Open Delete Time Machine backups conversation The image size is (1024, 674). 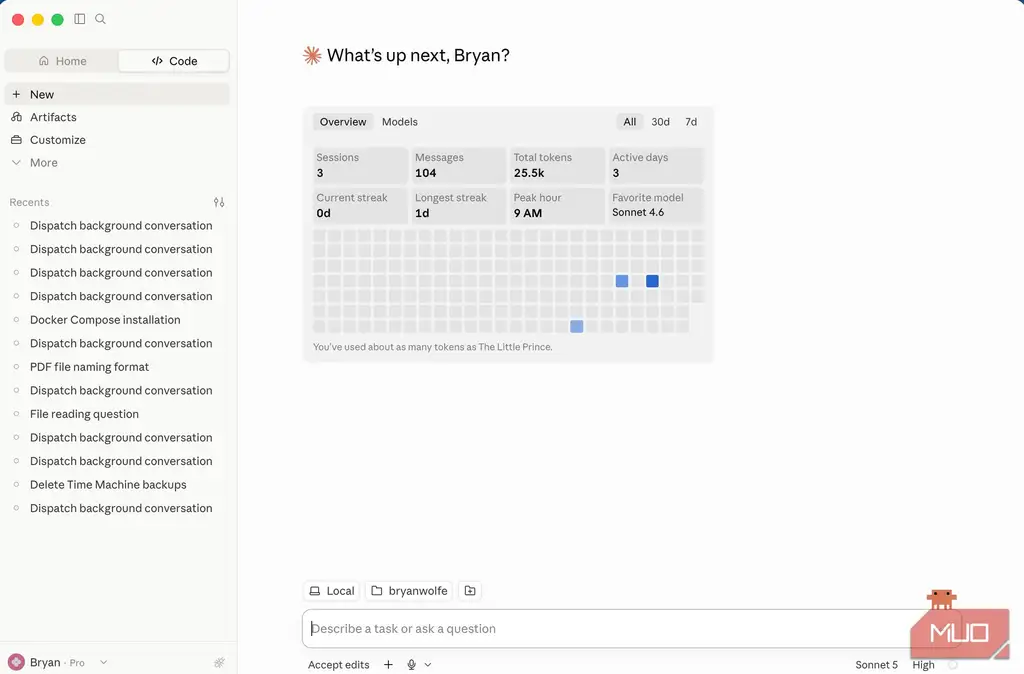[x=118, y=485]
